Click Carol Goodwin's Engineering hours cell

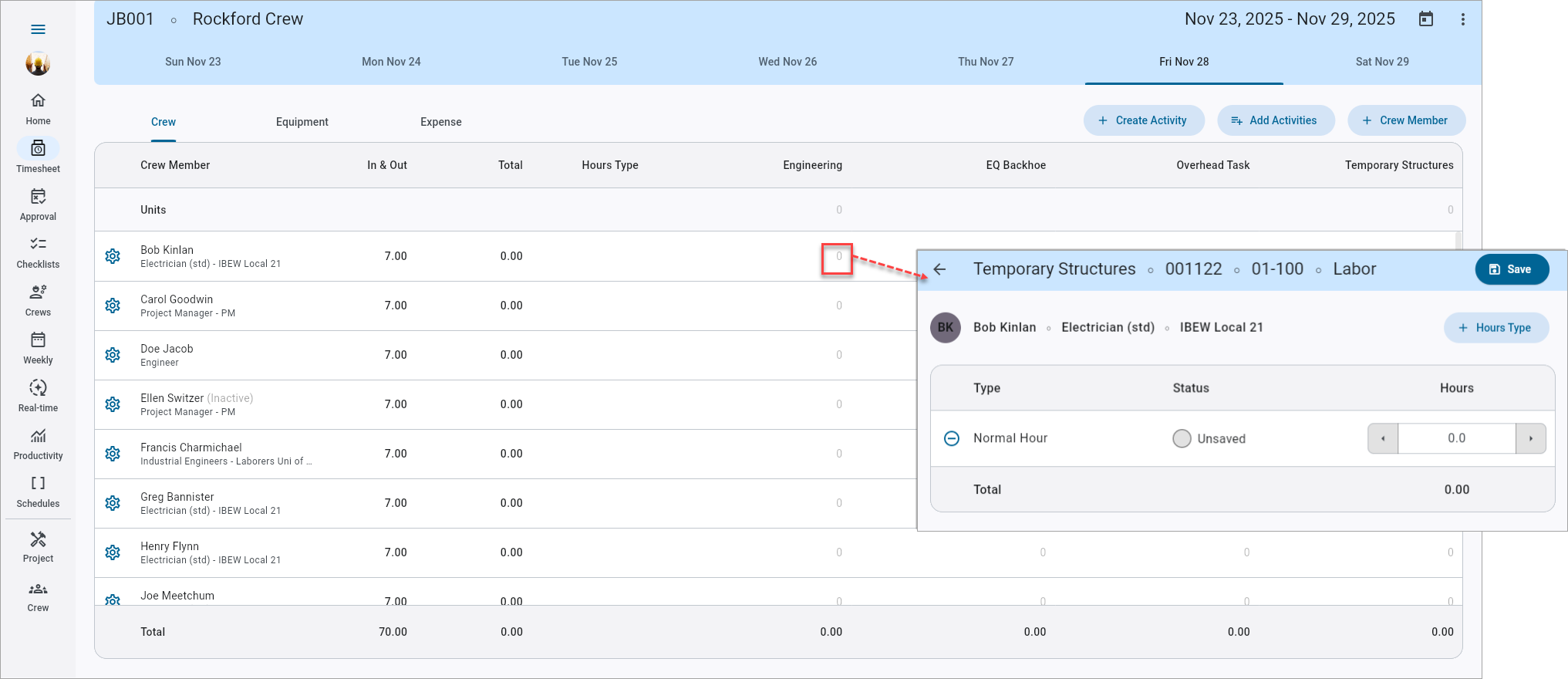coord(839,306)
